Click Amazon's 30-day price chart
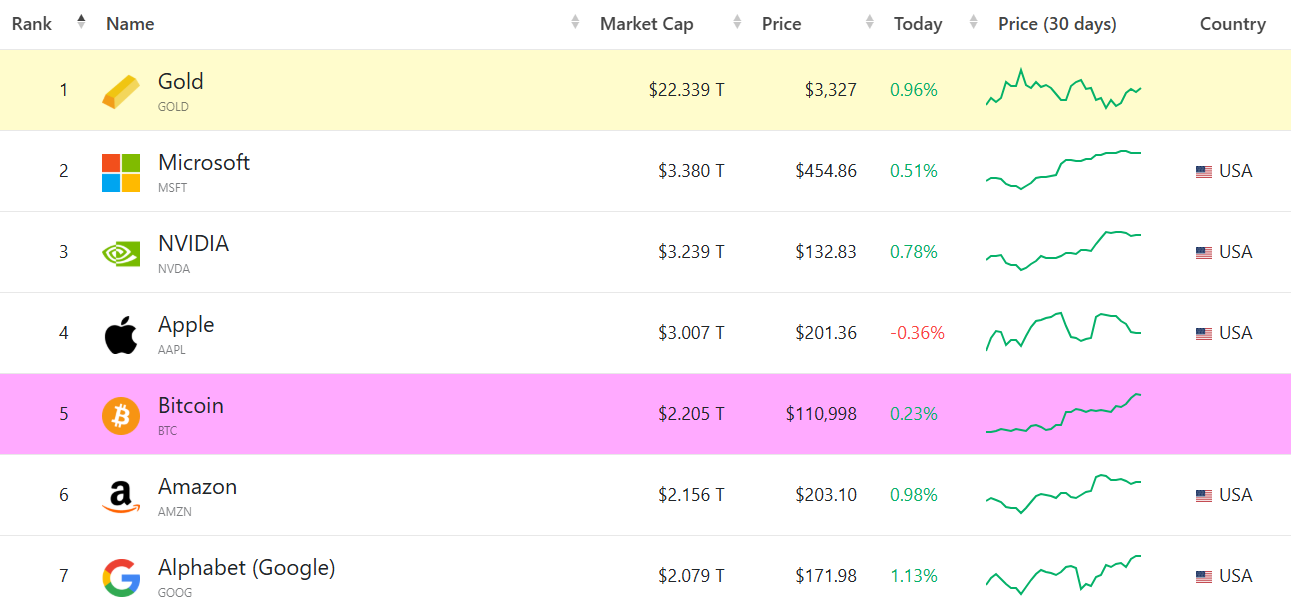1291x601 pixels. click(1064, 494)
